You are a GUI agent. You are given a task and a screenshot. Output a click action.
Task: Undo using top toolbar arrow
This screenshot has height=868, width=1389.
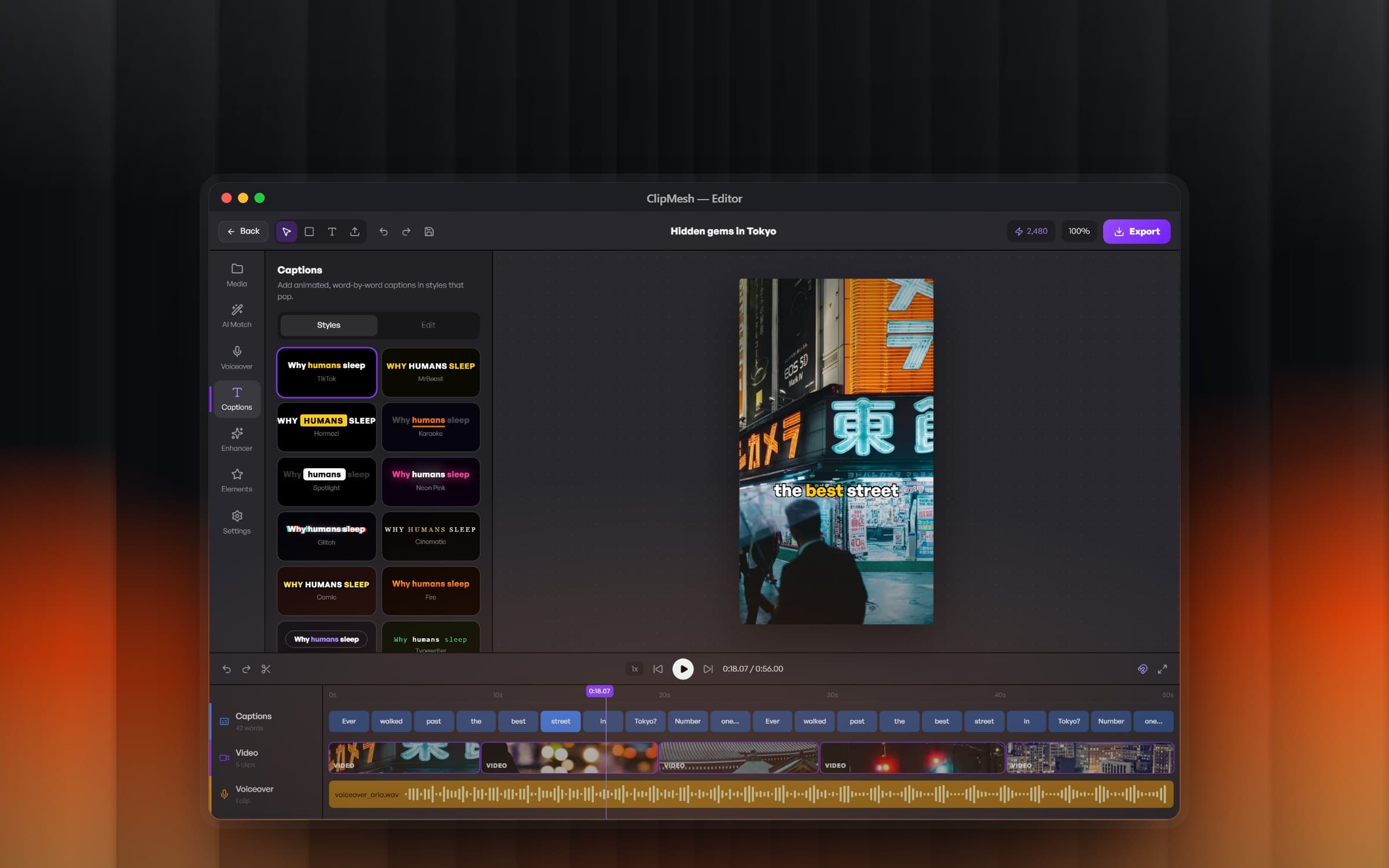(x=383, y=231)
